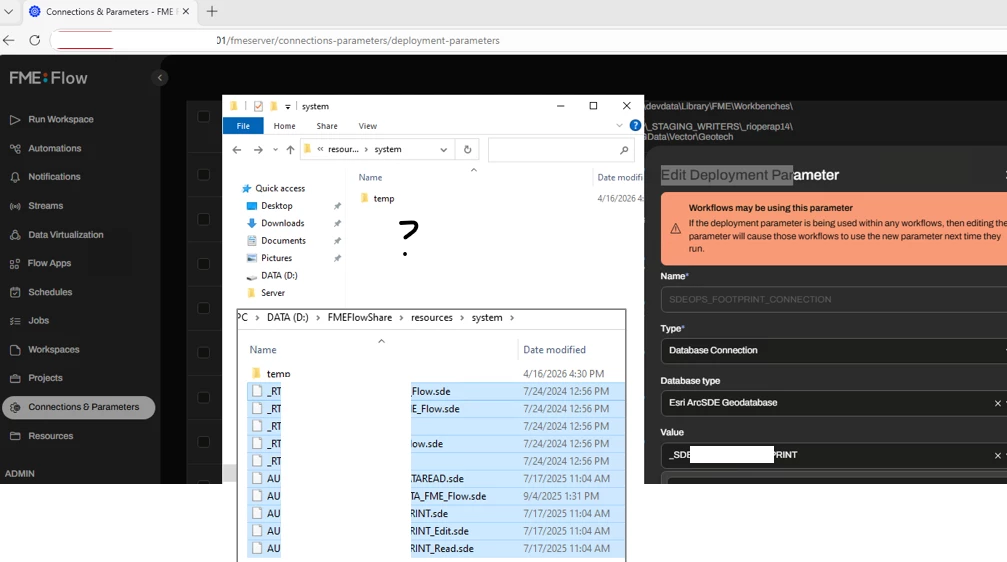The height and width of the screenshot is (562, 1007).
Task: Open Desktop in Explorer navigation pane
Action: click(x=277, y=206)
